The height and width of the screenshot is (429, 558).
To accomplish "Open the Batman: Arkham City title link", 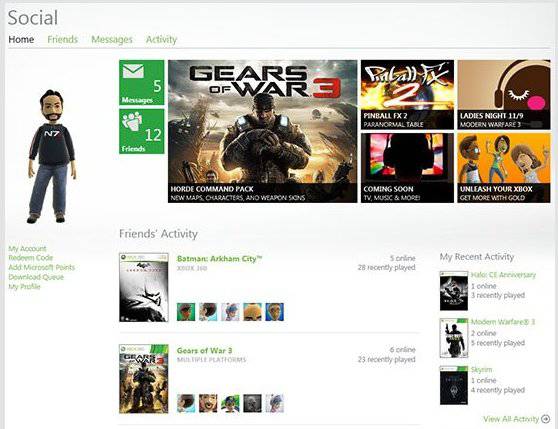I will pyautogui.click(x=219, y=259).
